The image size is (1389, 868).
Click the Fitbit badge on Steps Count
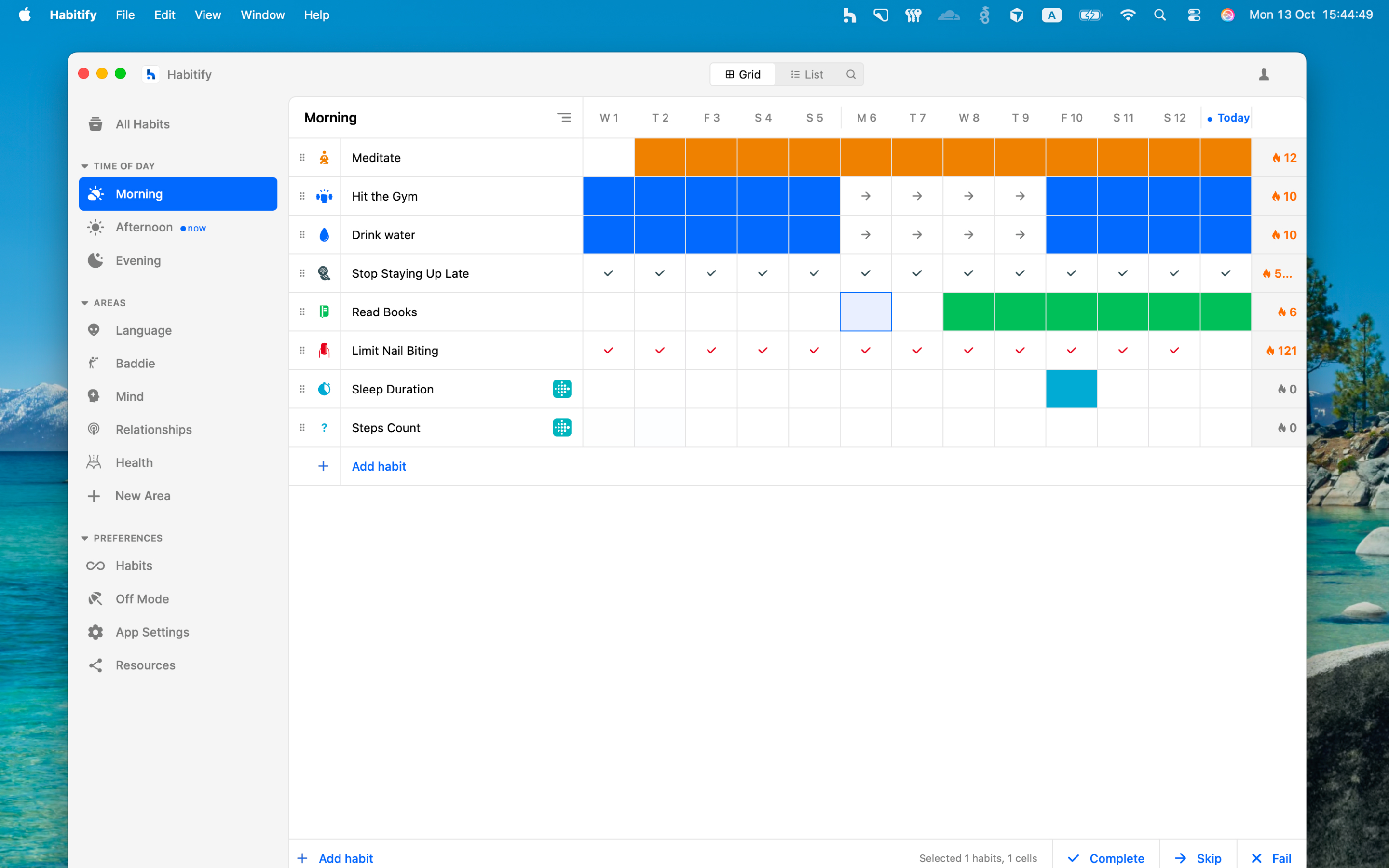(562, 428)
